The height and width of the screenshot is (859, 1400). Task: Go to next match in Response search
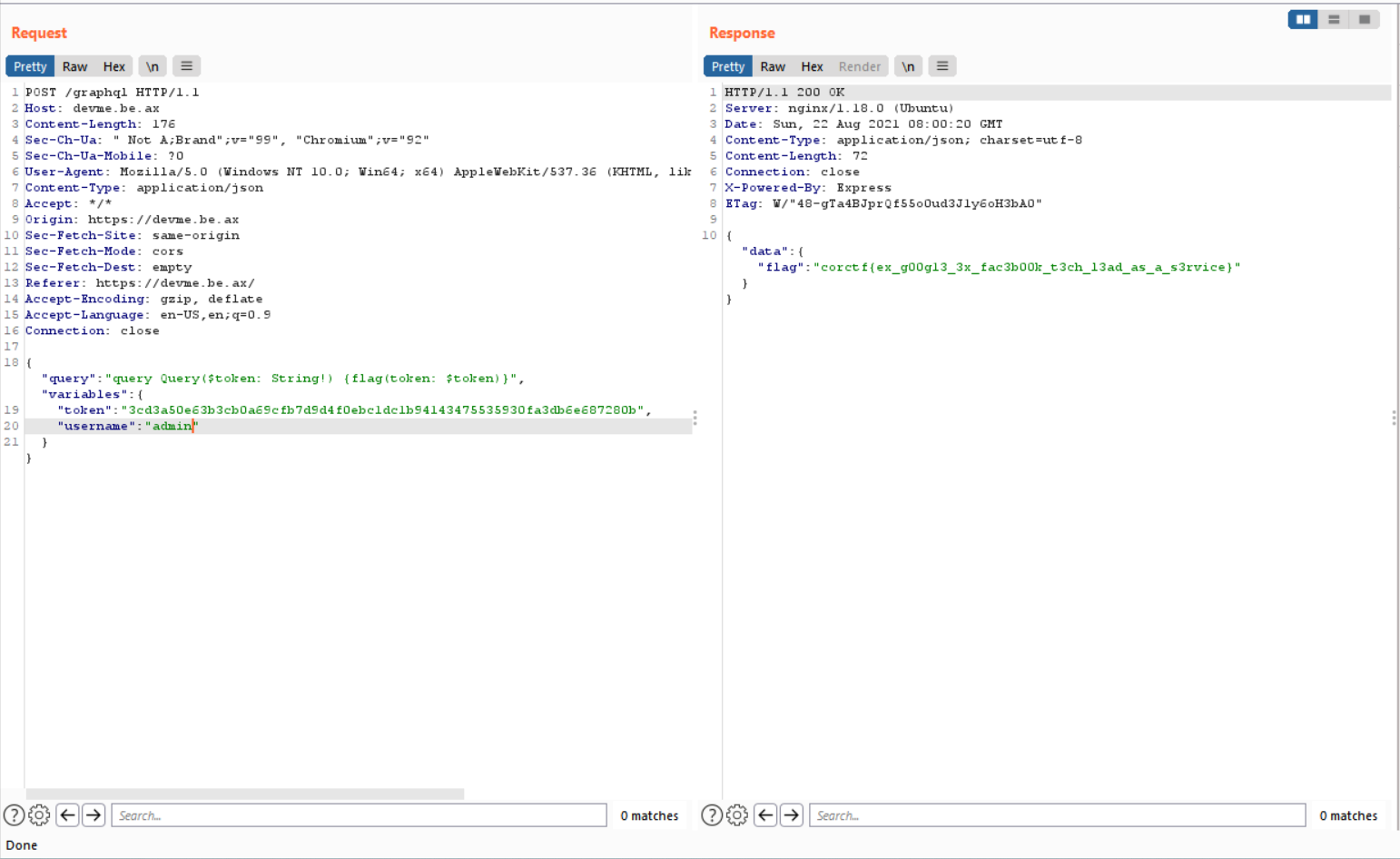click(792, 815)
